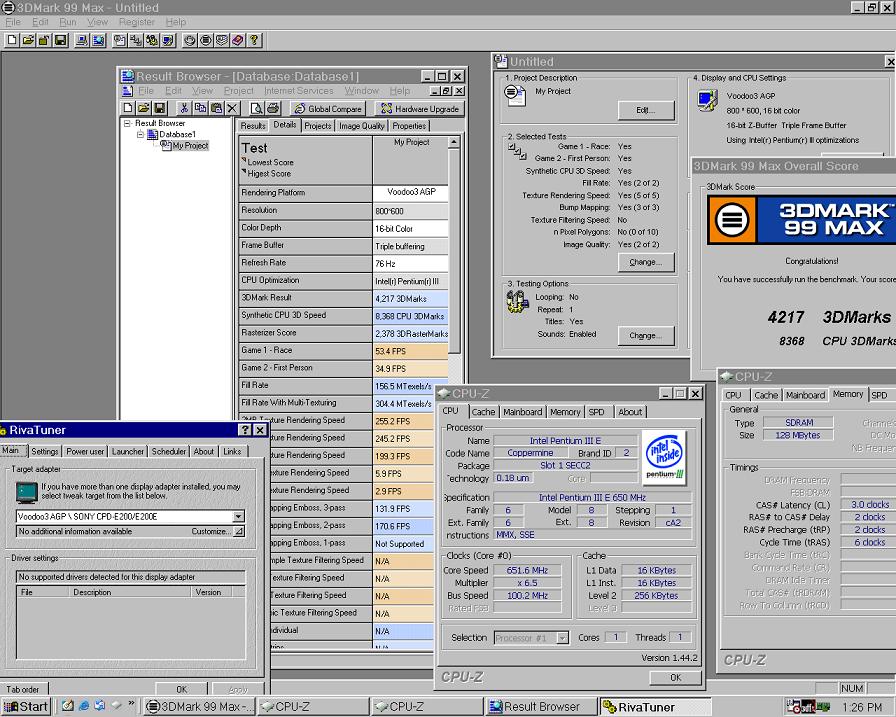Open the target adapter dropdown in RivaTuner

tap(239, 516)
